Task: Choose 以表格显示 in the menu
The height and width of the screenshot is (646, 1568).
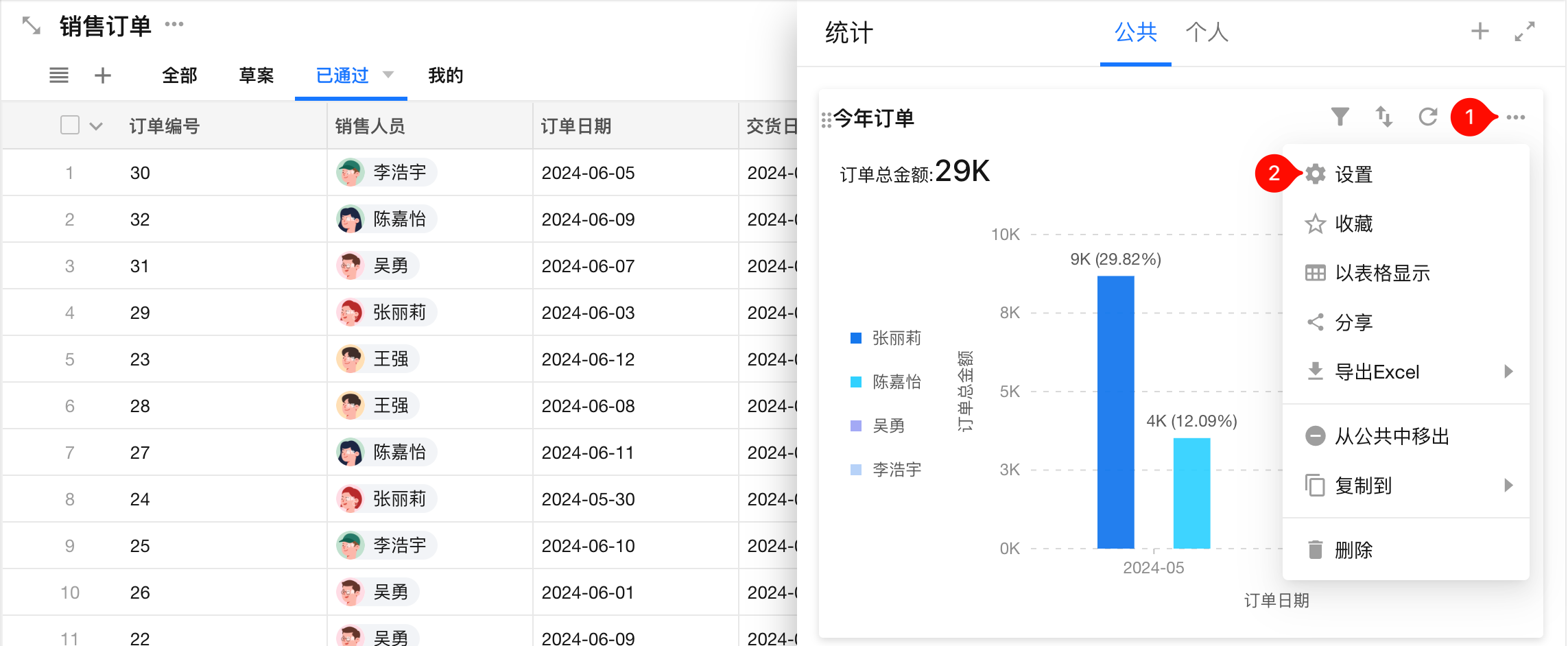Action: [x=1381, y=273]
